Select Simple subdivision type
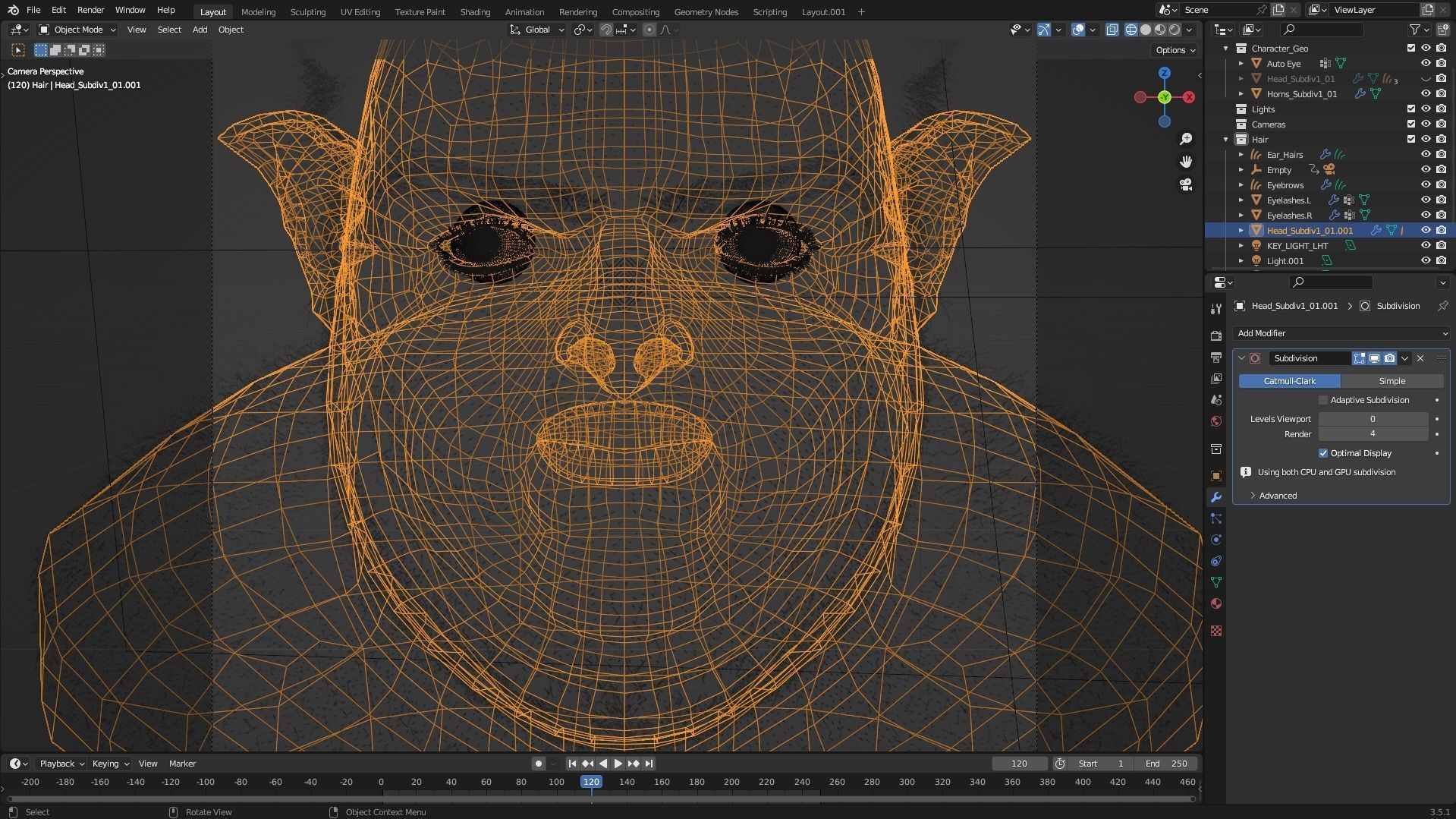 click(1392, 381)
